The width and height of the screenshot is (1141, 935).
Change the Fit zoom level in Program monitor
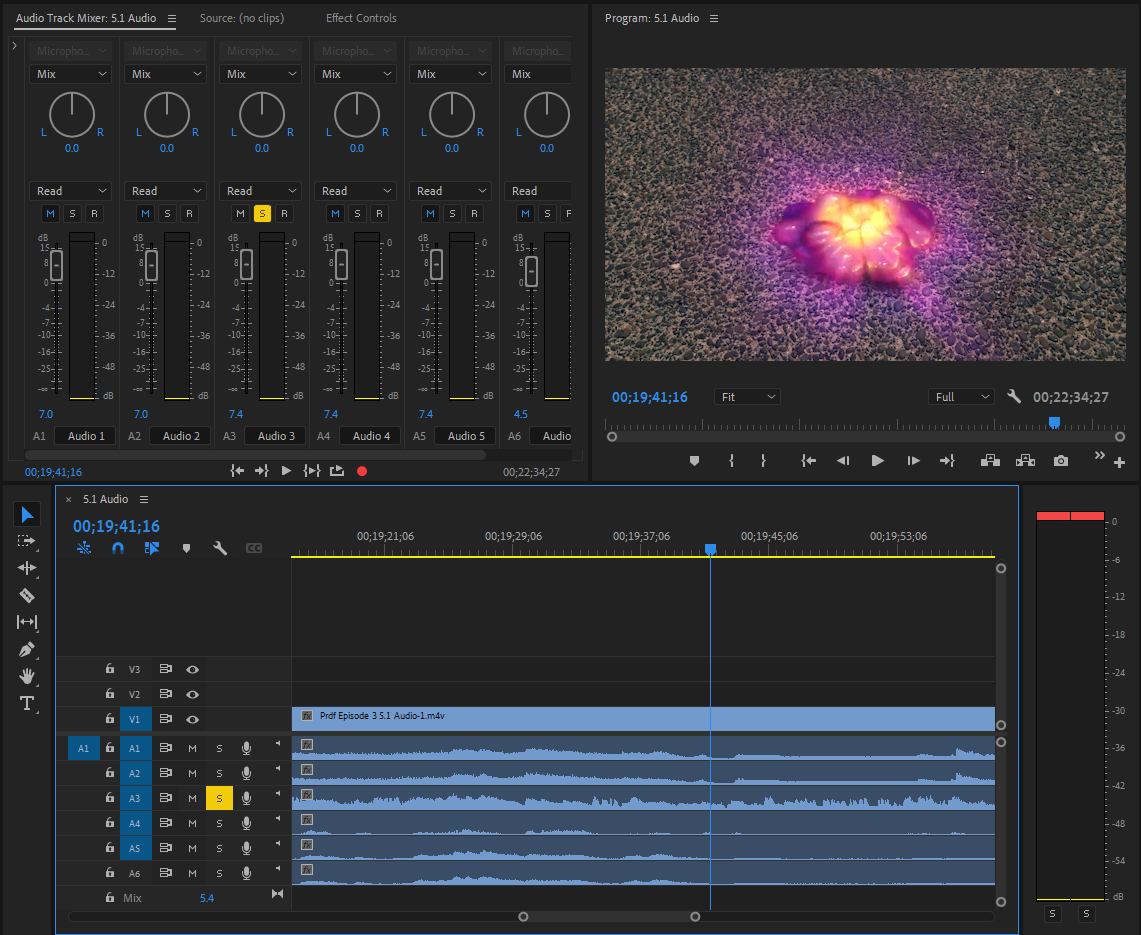(747, 396)
